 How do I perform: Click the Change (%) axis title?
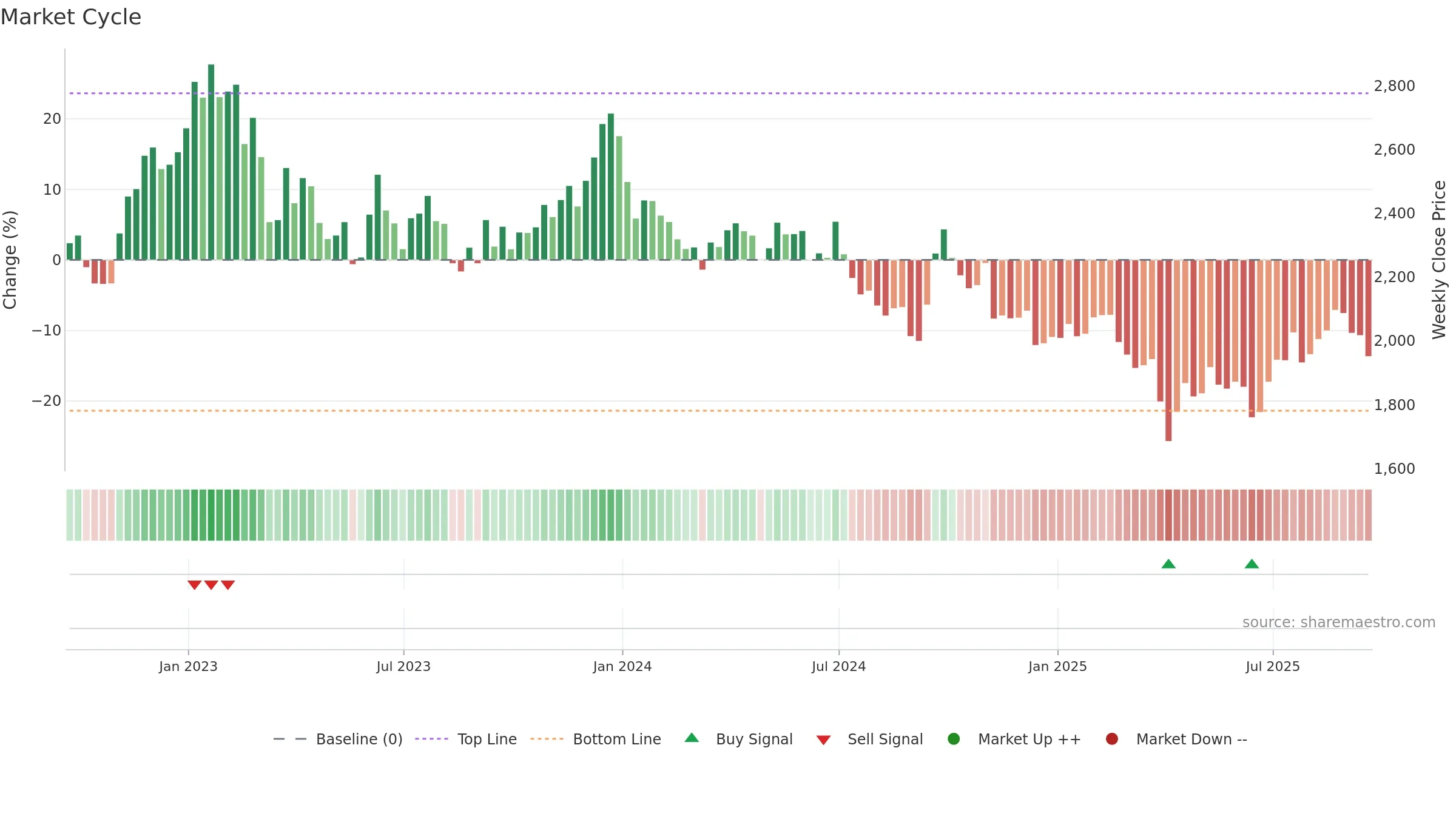click(10, 260)
